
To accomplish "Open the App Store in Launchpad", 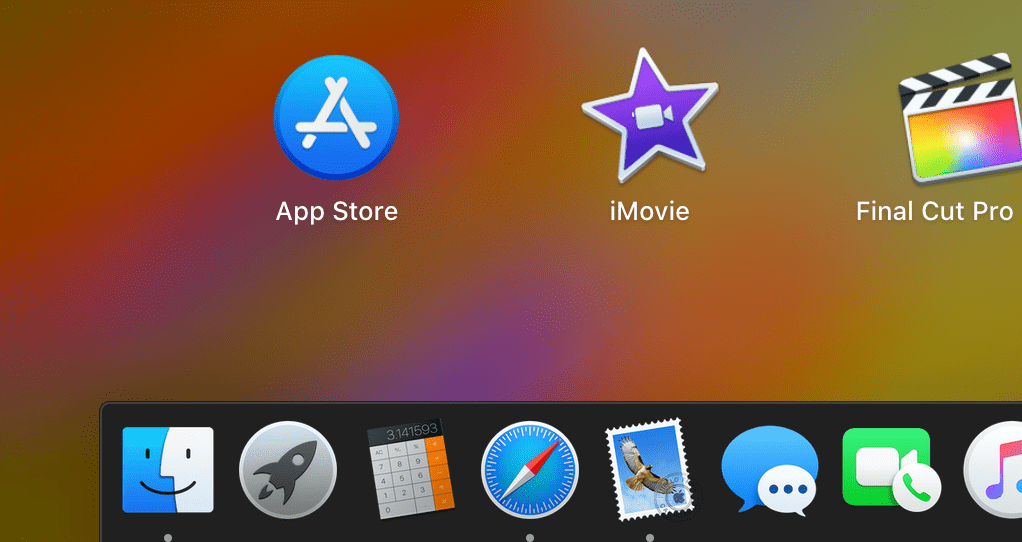I will pos(336,117).
